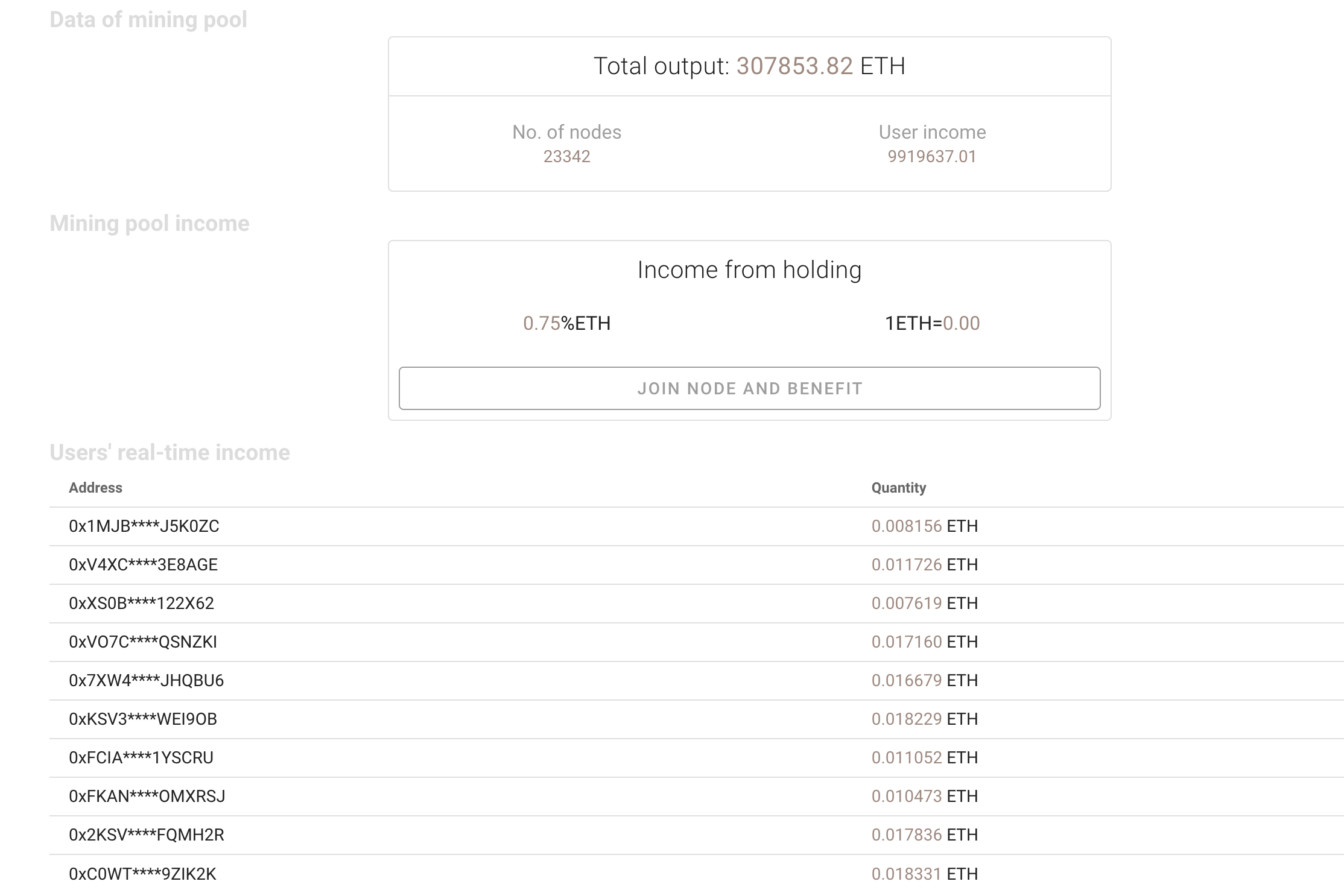Click the 0.018331 ETH quantity
This screenshot has height=896, width=1344.
[x=924, y=874]
